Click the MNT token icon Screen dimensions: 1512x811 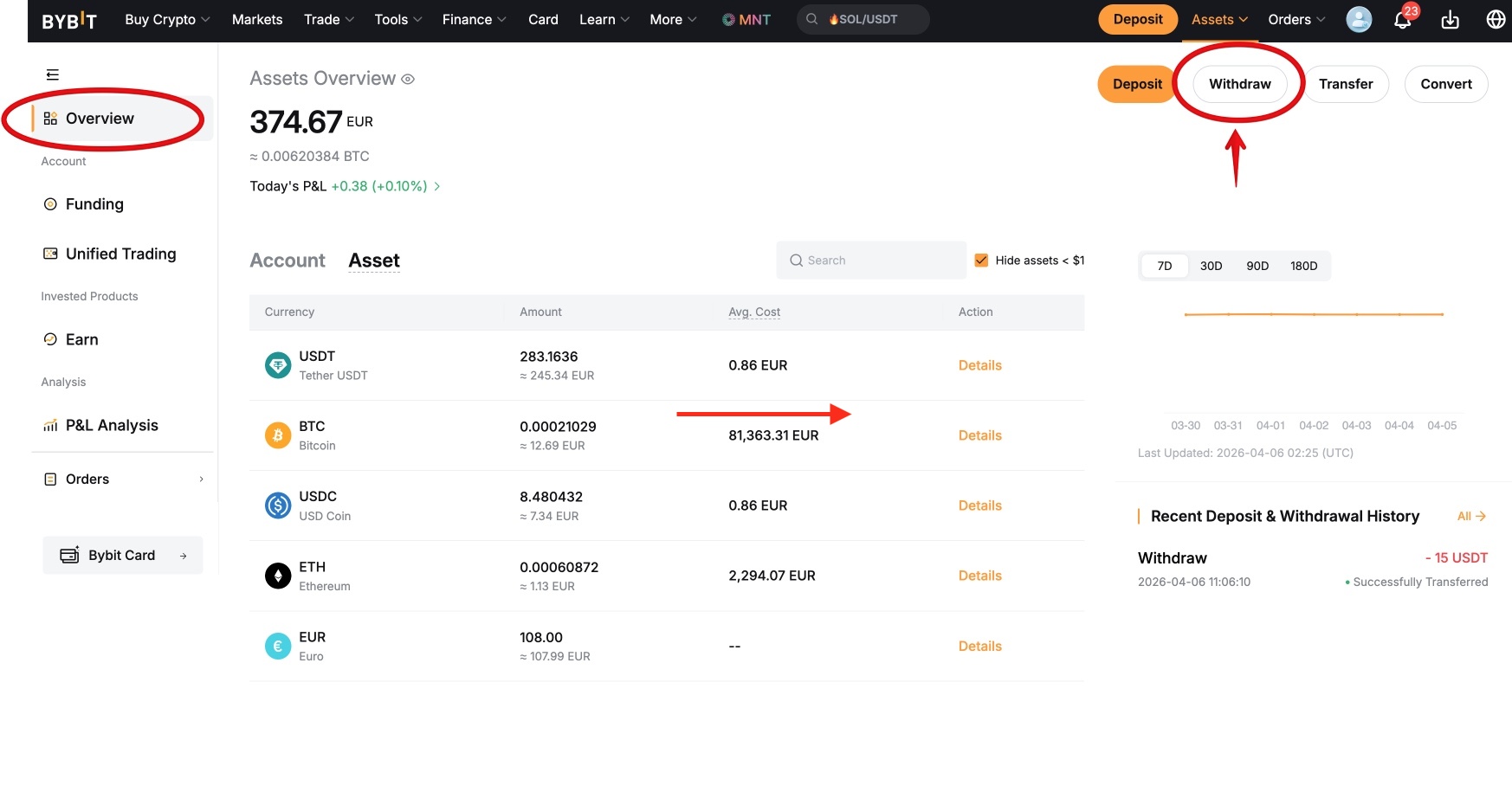pos(728,20)
